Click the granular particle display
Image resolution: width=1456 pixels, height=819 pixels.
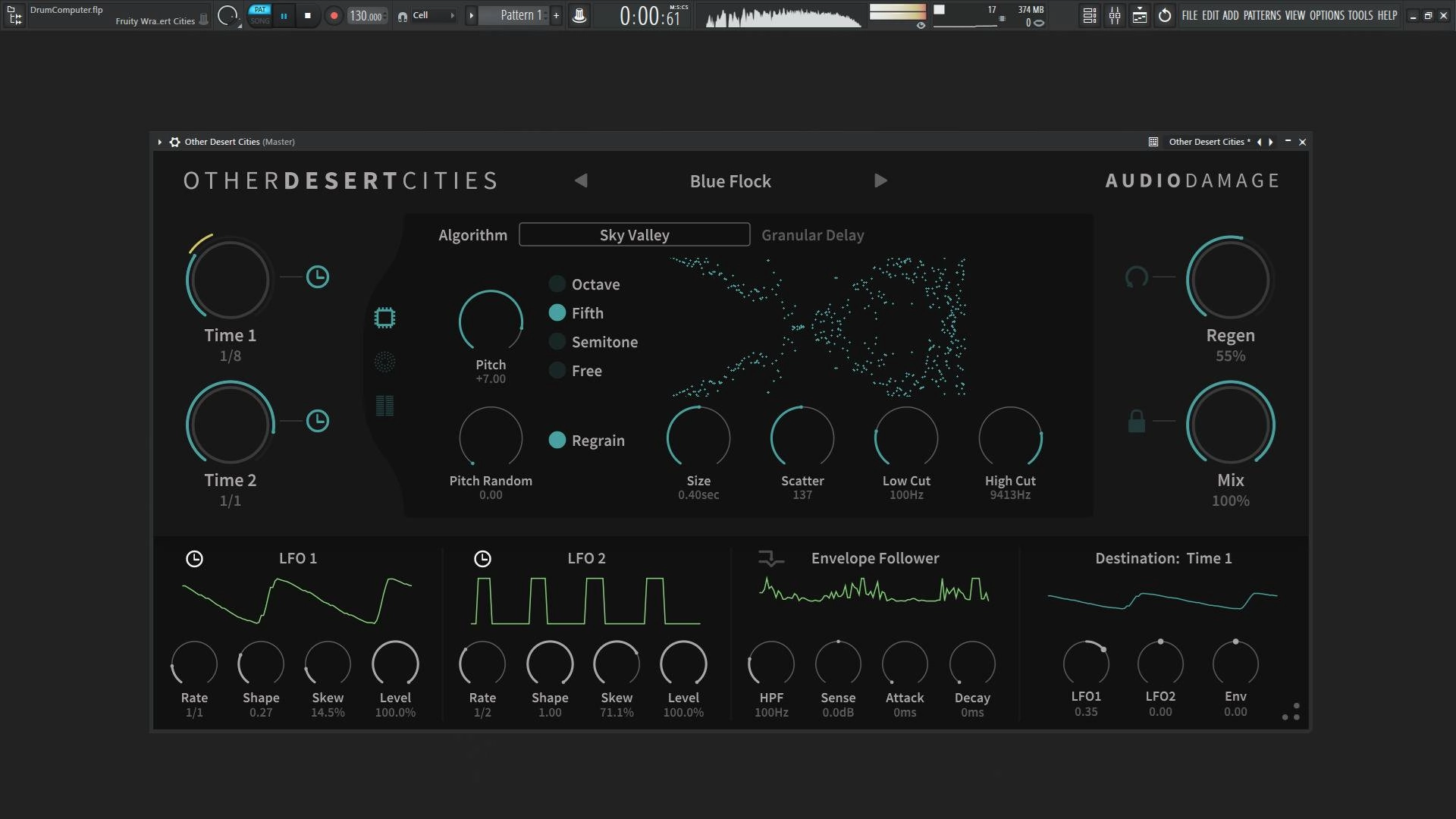[x=818, y=327]
